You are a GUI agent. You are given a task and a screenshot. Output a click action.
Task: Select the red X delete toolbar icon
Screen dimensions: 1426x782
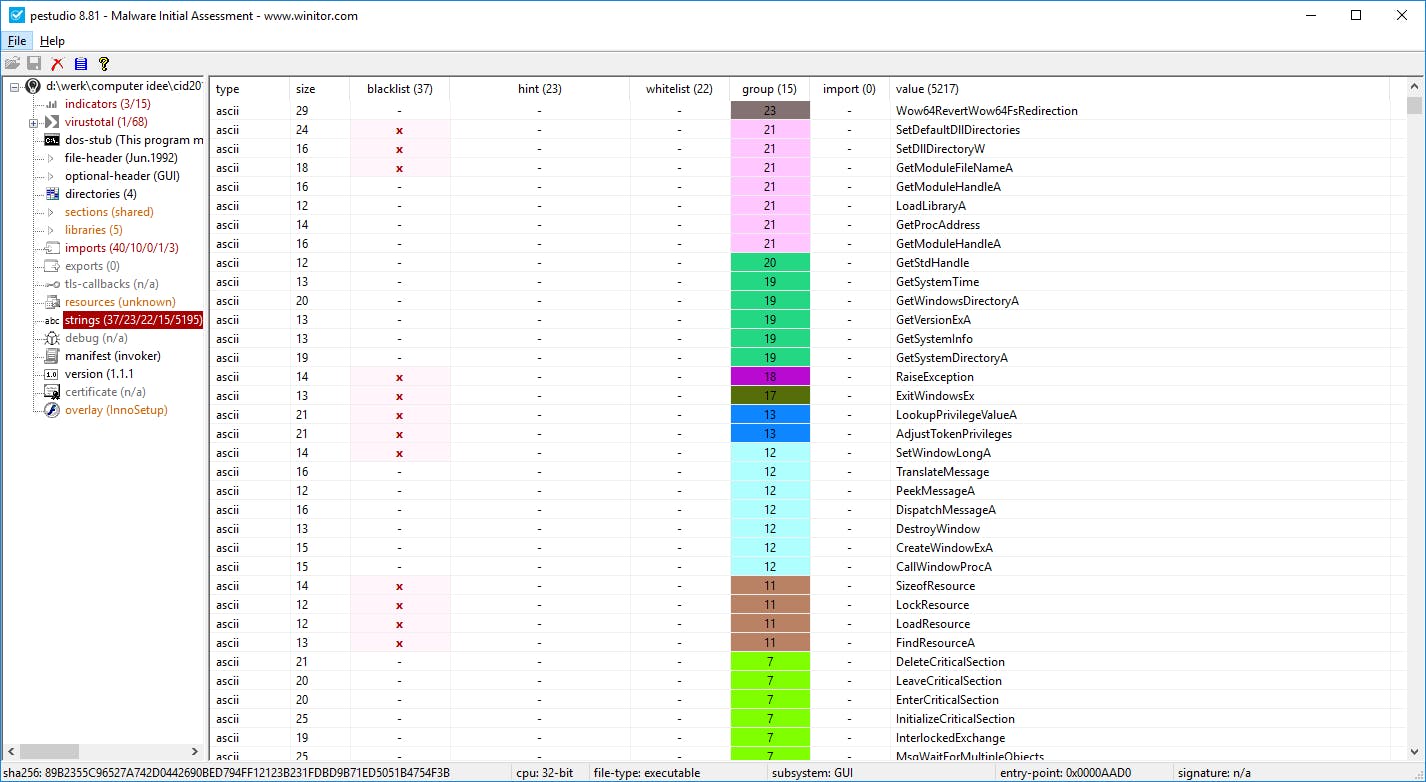pos(58,63)
